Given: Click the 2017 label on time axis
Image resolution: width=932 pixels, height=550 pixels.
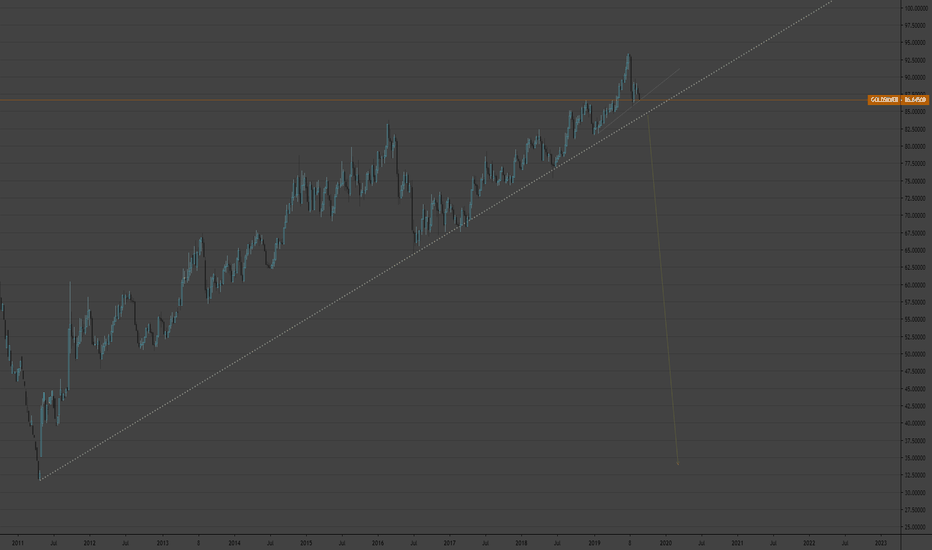Looking at the screenshot, I should (450, 543).
